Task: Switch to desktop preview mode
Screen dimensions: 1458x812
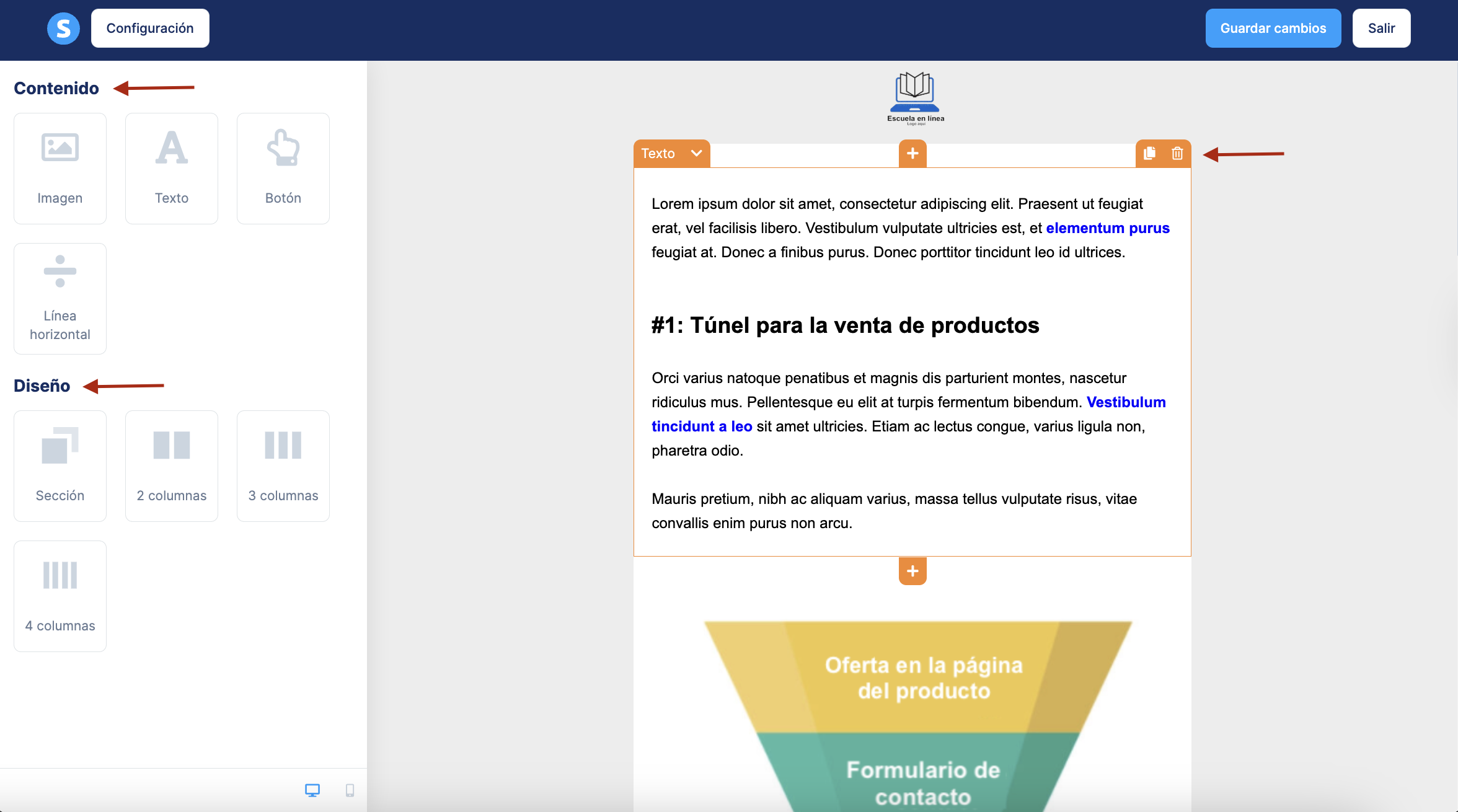Action: point(312,790)
